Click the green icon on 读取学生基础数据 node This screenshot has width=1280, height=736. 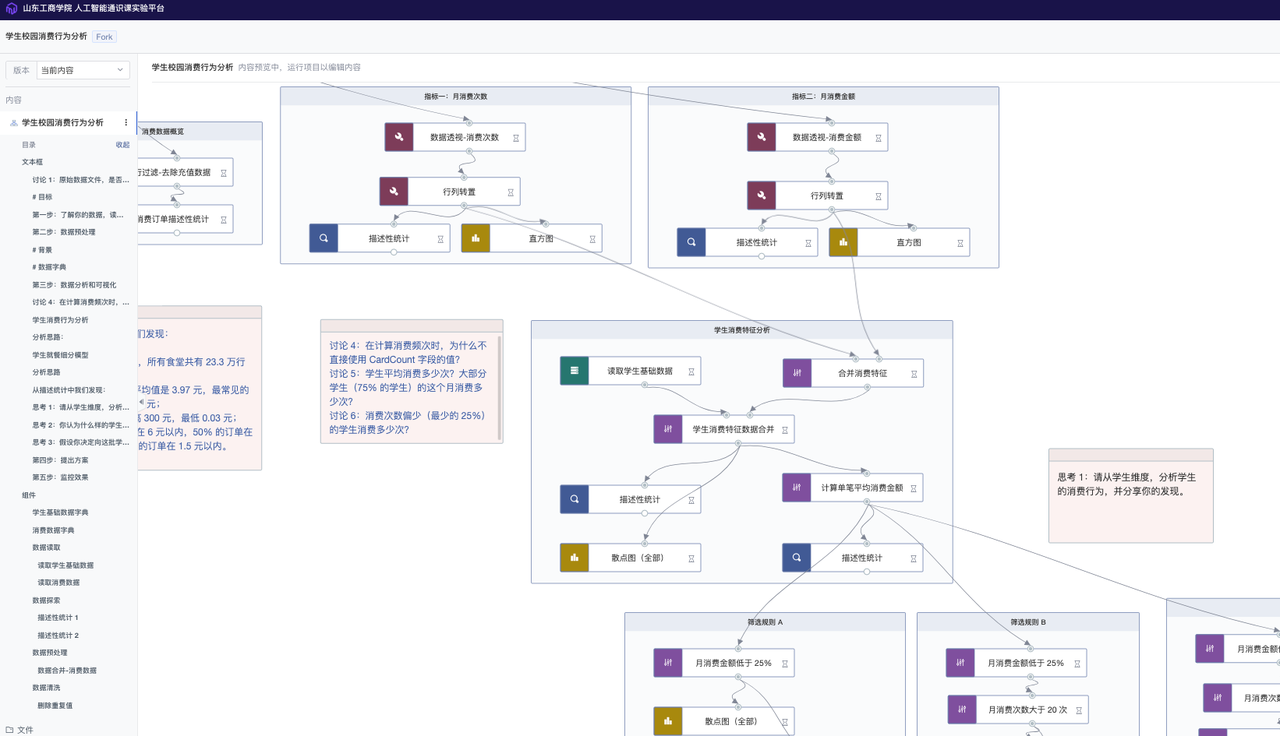(574, 371)
